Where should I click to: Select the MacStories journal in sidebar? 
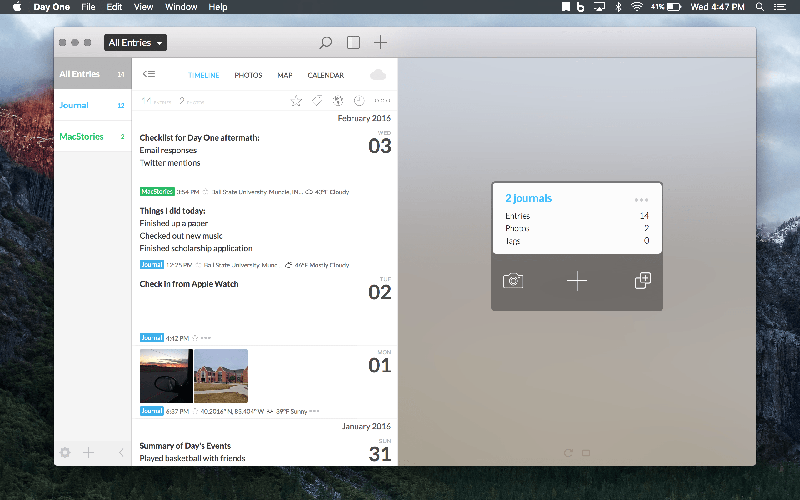point(92,136)
